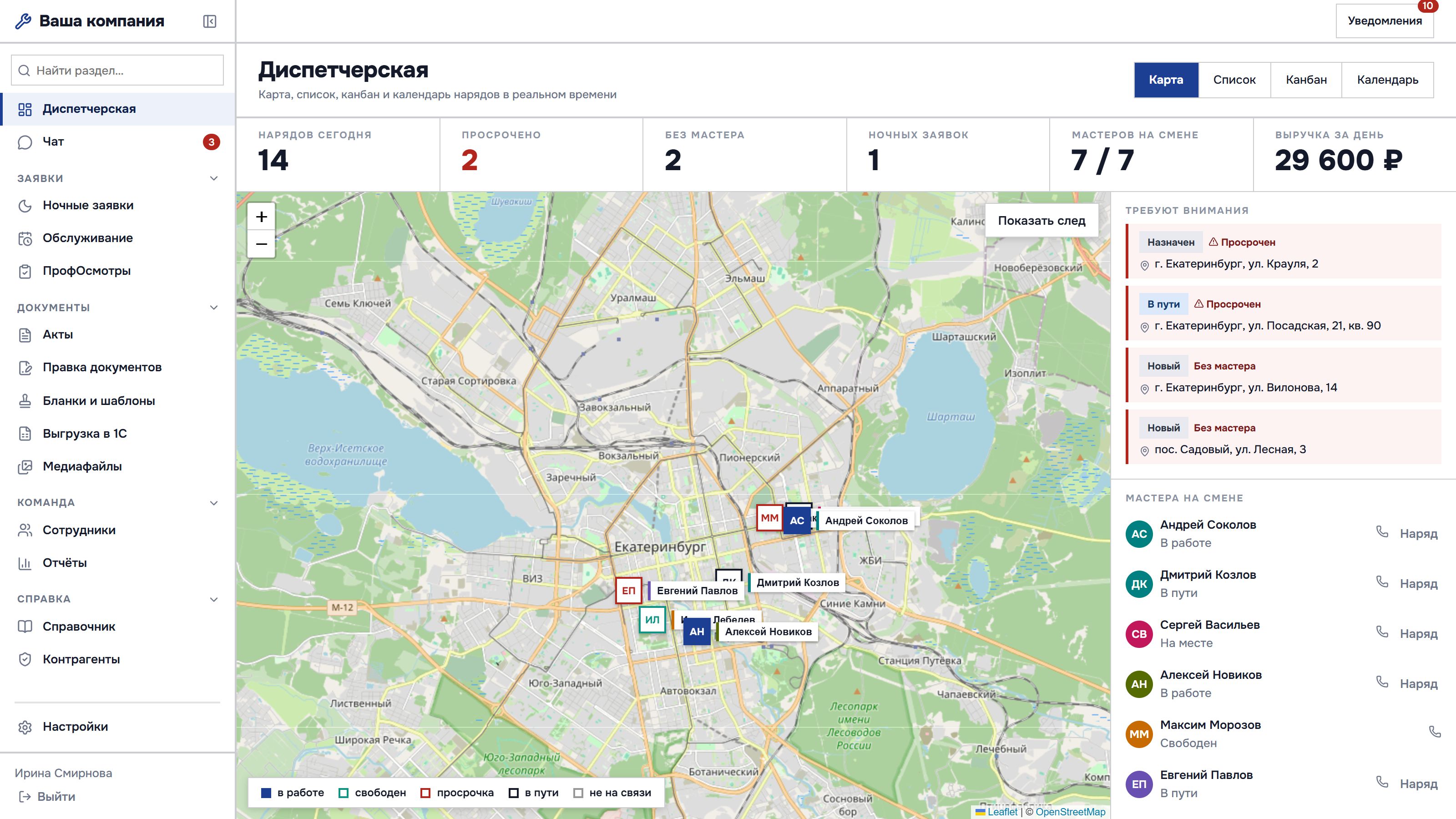Open Контрагенты section

tap(117, 660)
